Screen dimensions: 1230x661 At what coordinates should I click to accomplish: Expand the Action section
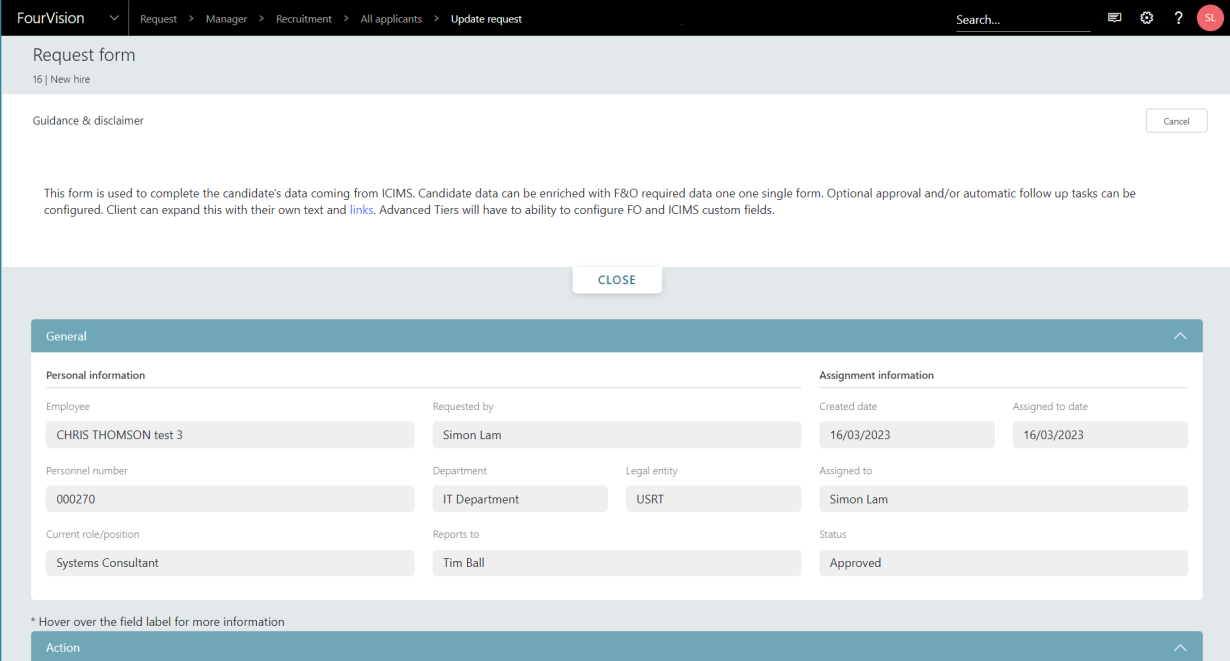point(1180,647)
